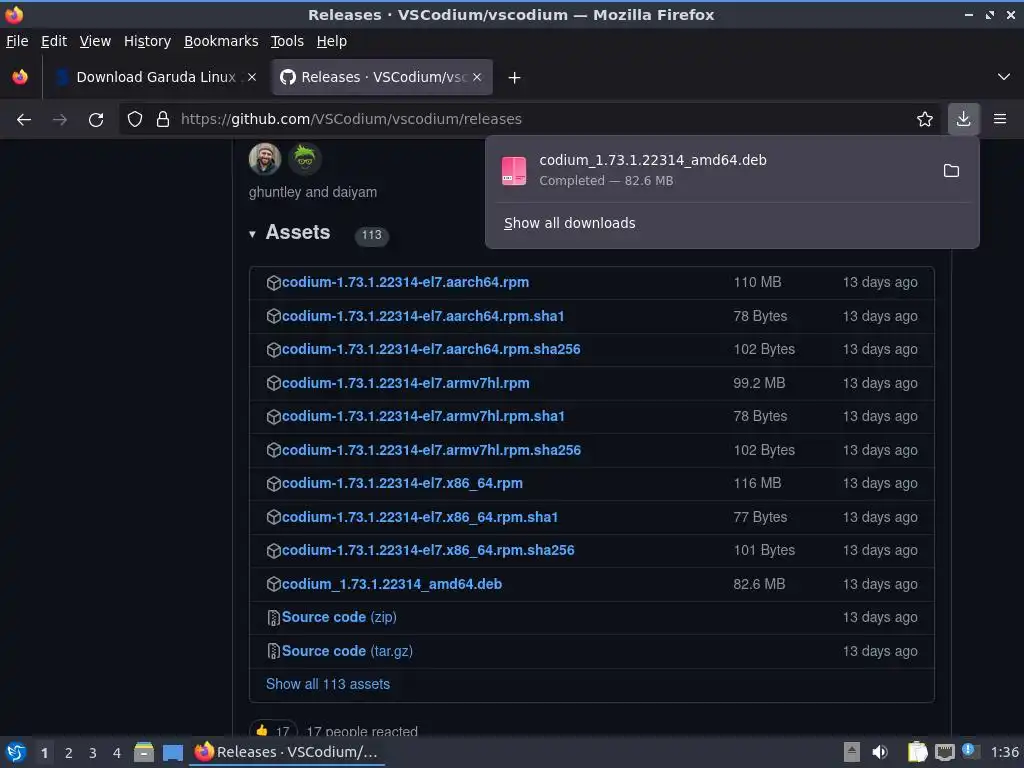Open the update notification tray icon
The width and height of the screenshot is (1024, 768).
click(x=969, y=751)
